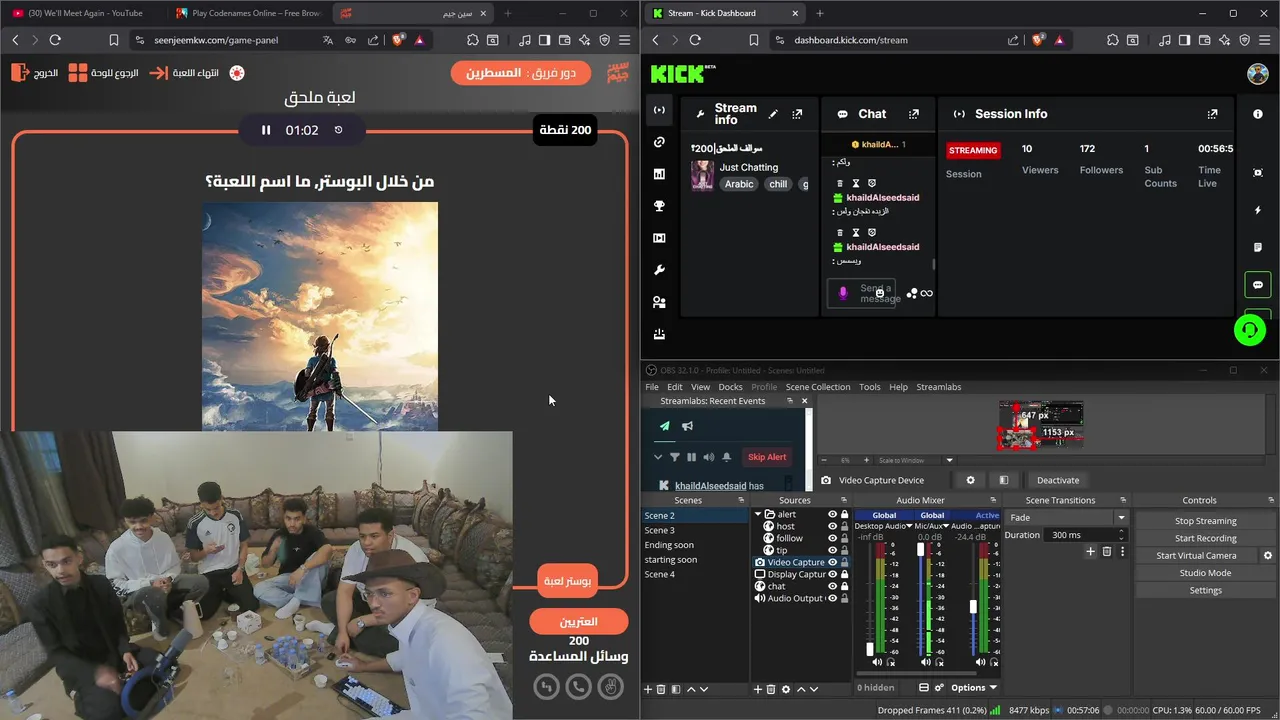Screen dimensions: 1280x720
Task: Use the swap lifeline icon
Action: (546, 686)
